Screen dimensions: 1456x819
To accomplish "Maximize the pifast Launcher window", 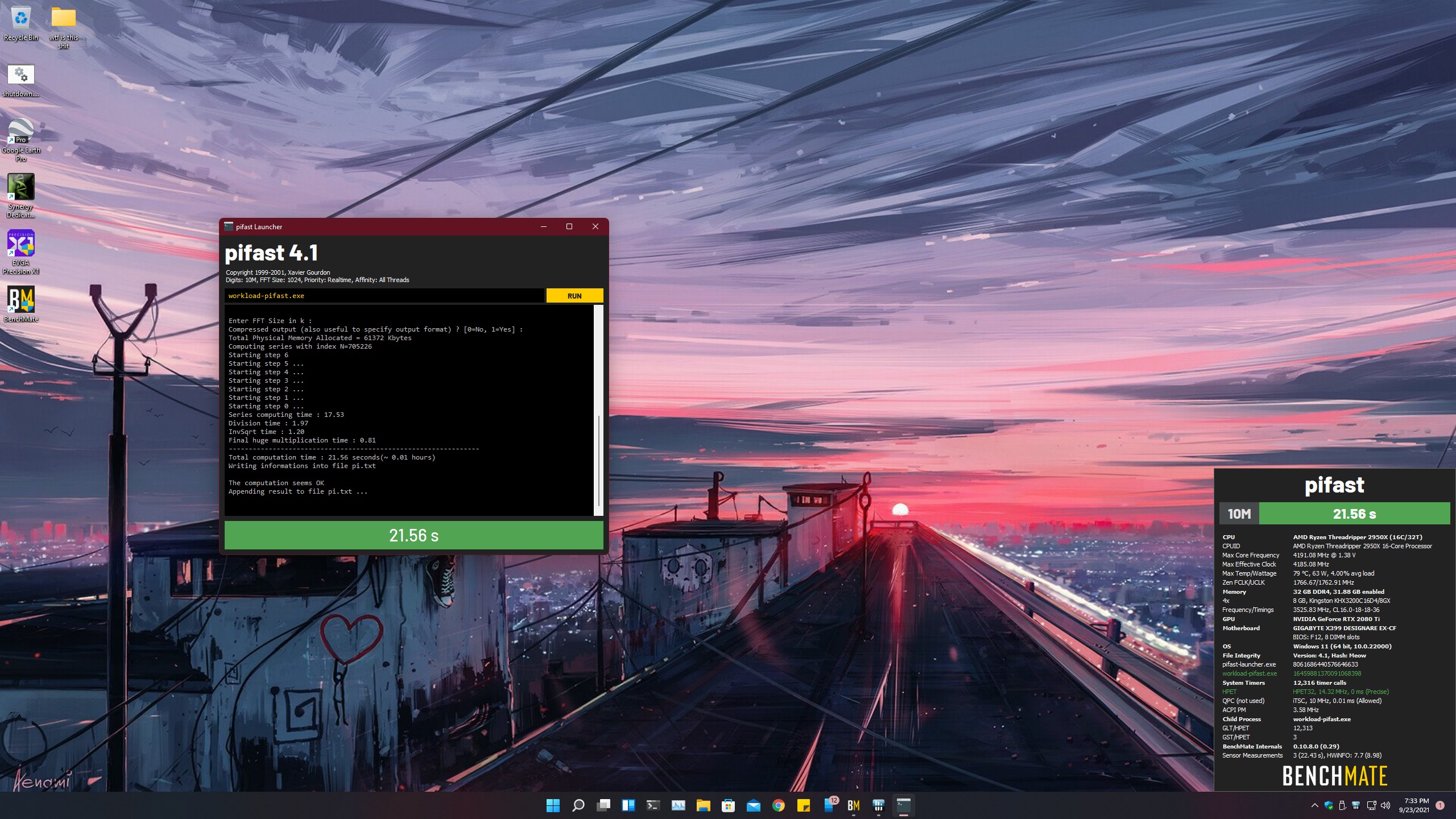I will [x=569, y=226].
